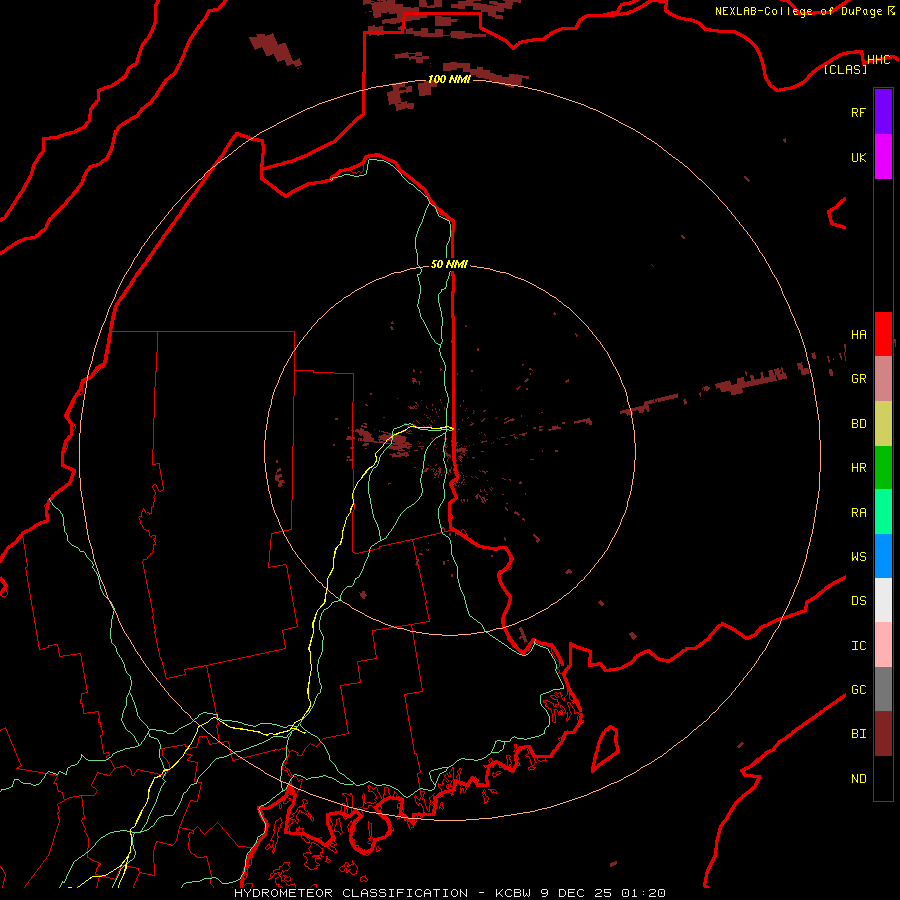The height and width of the screenshot is (900, 900).
Task: Click the "RF" legend label
Action: 858,112
